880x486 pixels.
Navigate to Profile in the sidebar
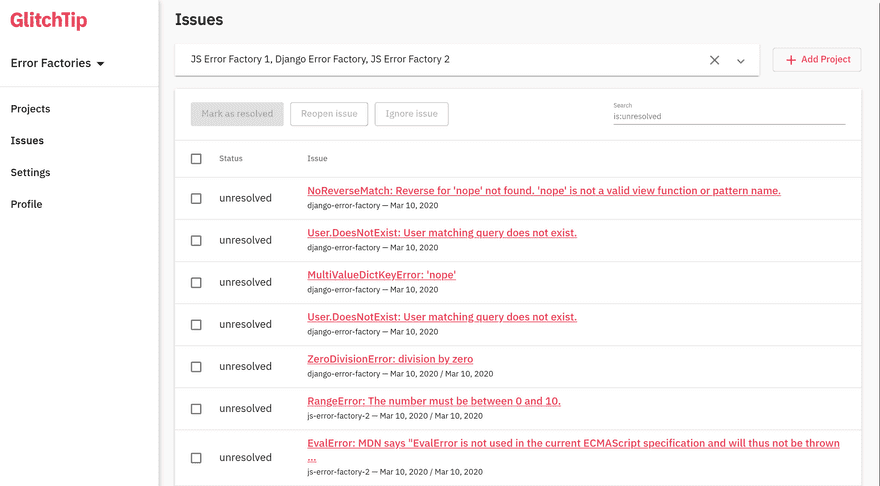click(26, 205)
